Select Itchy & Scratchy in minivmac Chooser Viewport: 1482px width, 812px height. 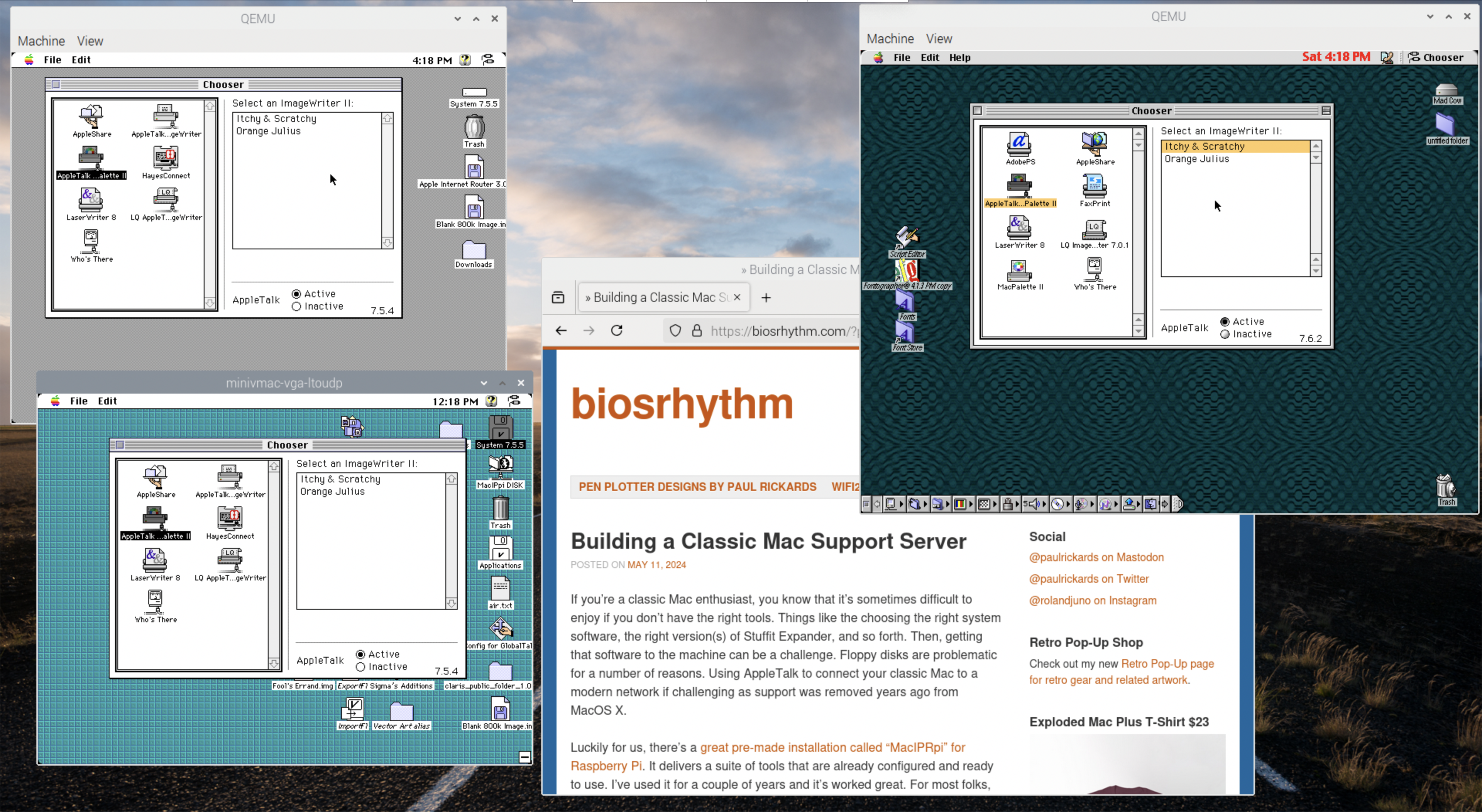[x=370, y=479]
